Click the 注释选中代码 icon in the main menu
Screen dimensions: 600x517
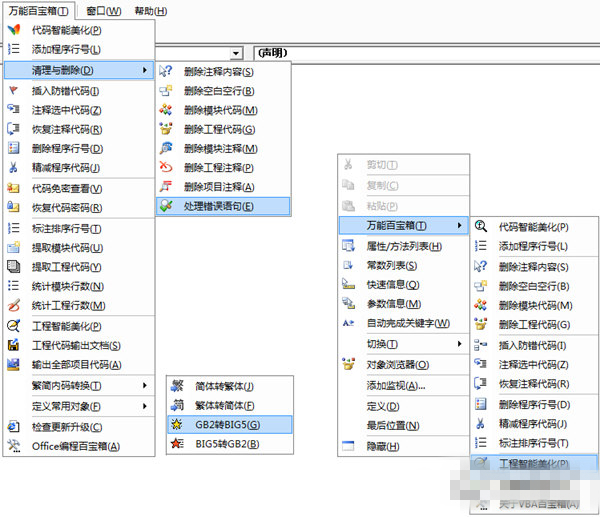coord(14,109)
